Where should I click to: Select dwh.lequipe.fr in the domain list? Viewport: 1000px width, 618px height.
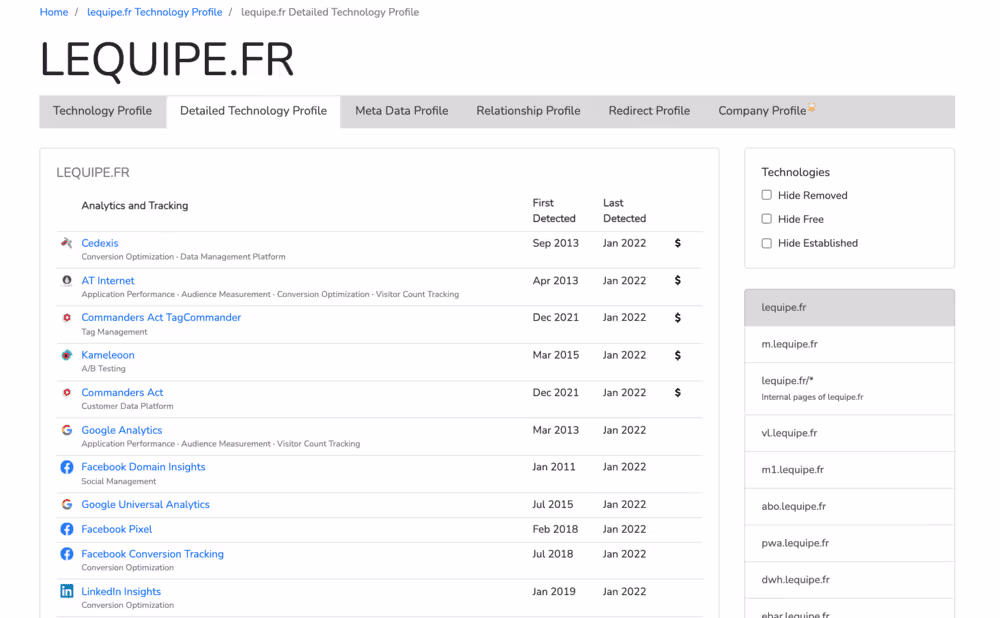[849, 580]
